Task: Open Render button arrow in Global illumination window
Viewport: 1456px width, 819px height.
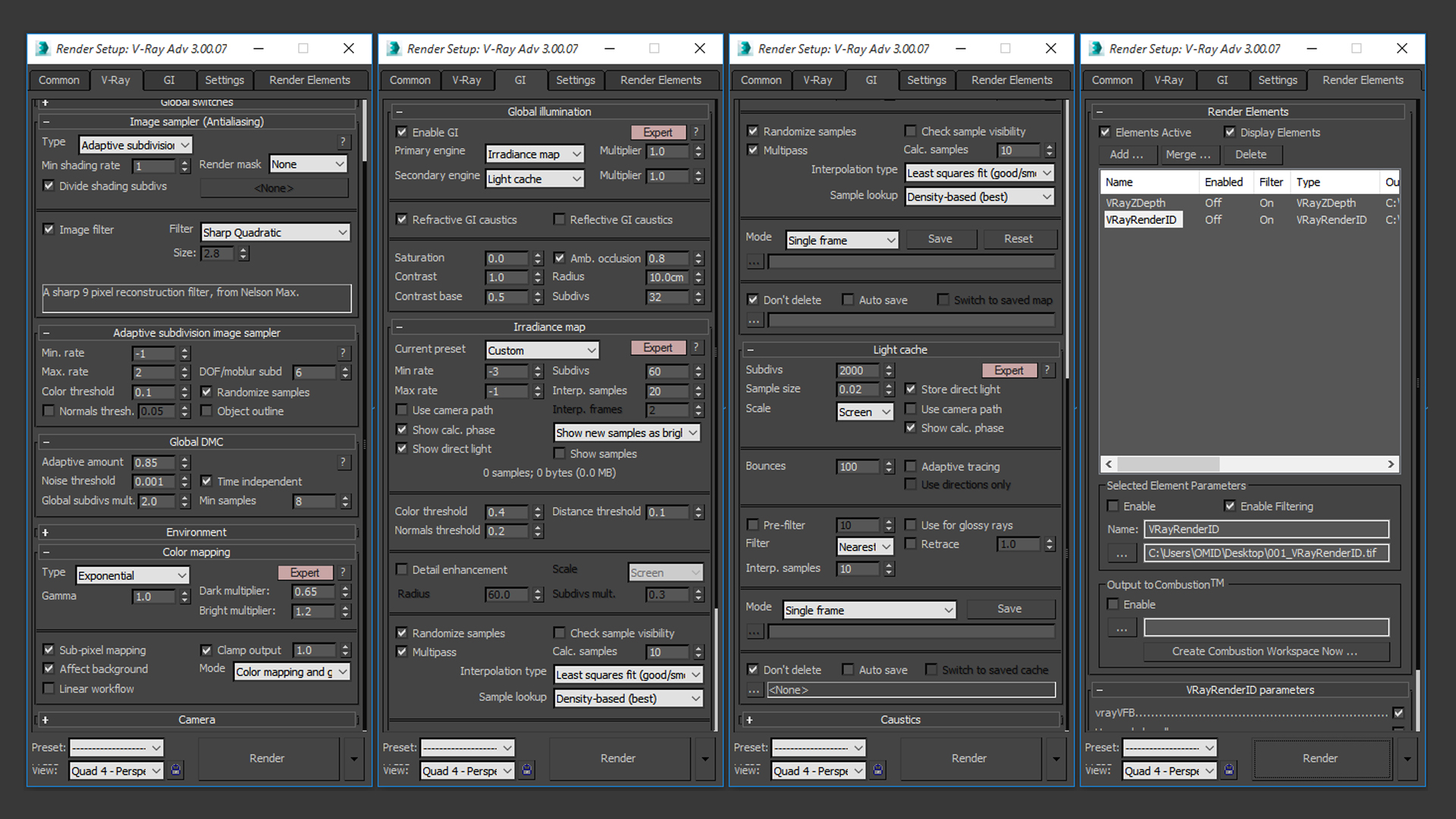Action: (705, 758)
